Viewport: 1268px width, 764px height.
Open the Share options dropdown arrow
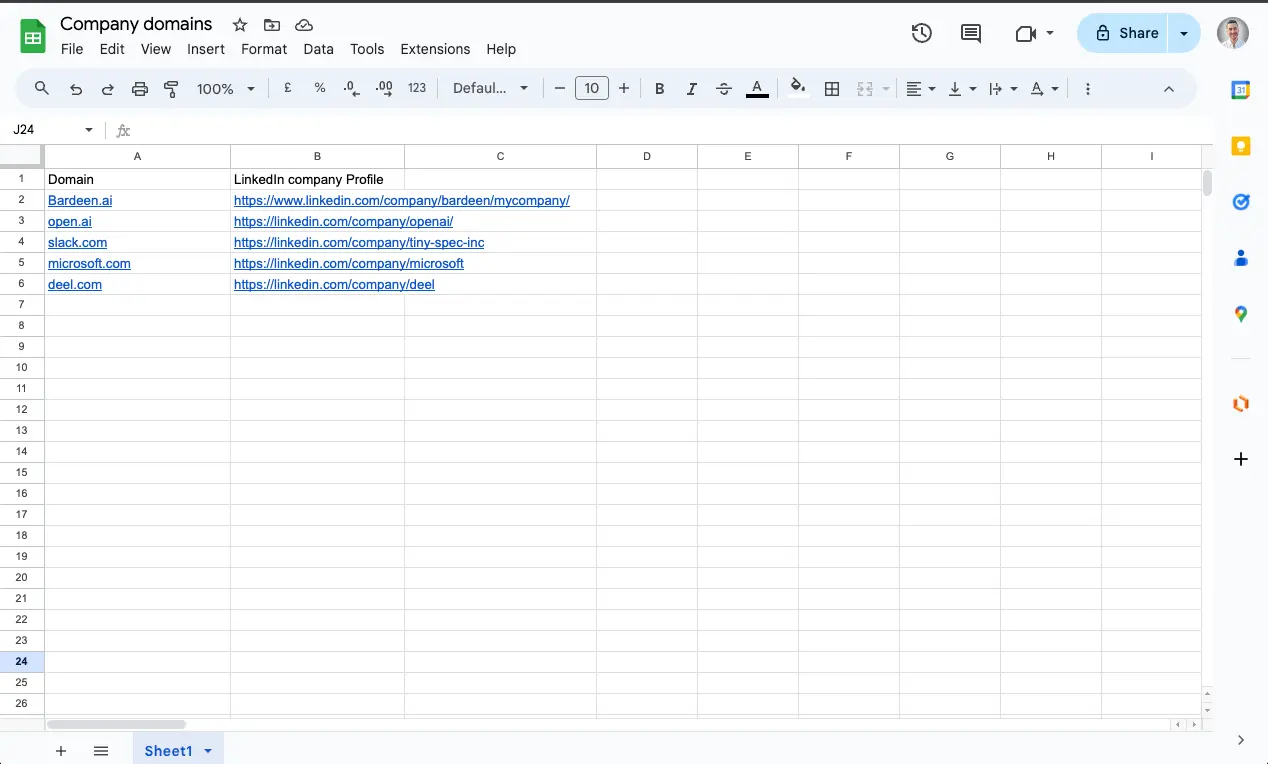pyautogui.click(x=1184, y=33)
